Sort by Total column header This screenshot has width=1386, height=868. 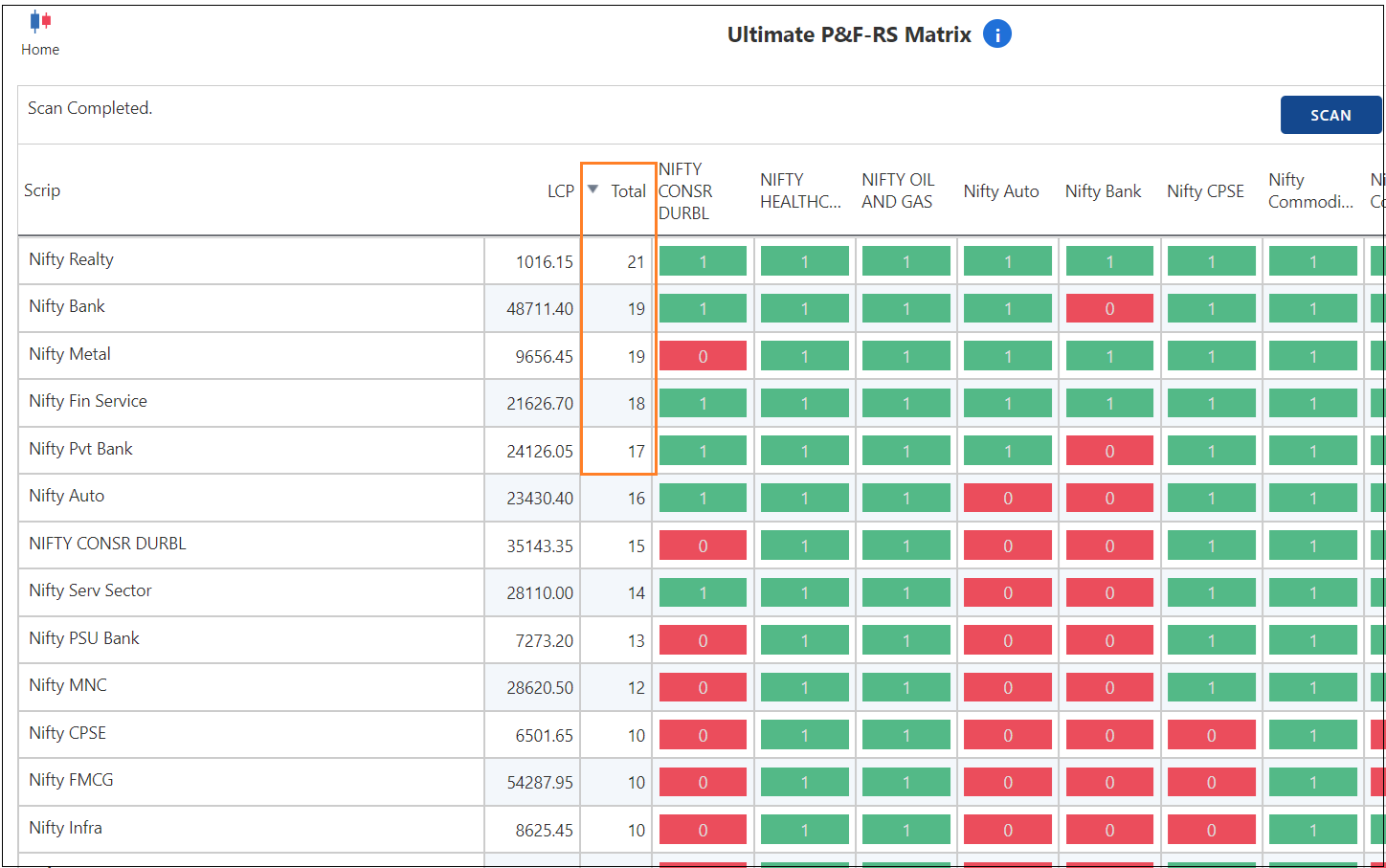(628, 191)
